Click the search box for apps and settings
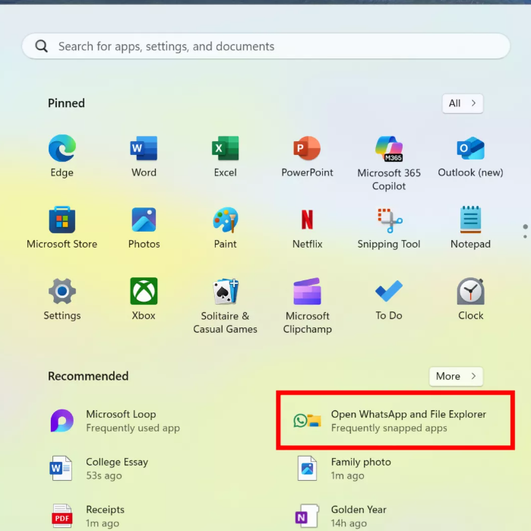This screenshot has width=531, height=531. 266,46
